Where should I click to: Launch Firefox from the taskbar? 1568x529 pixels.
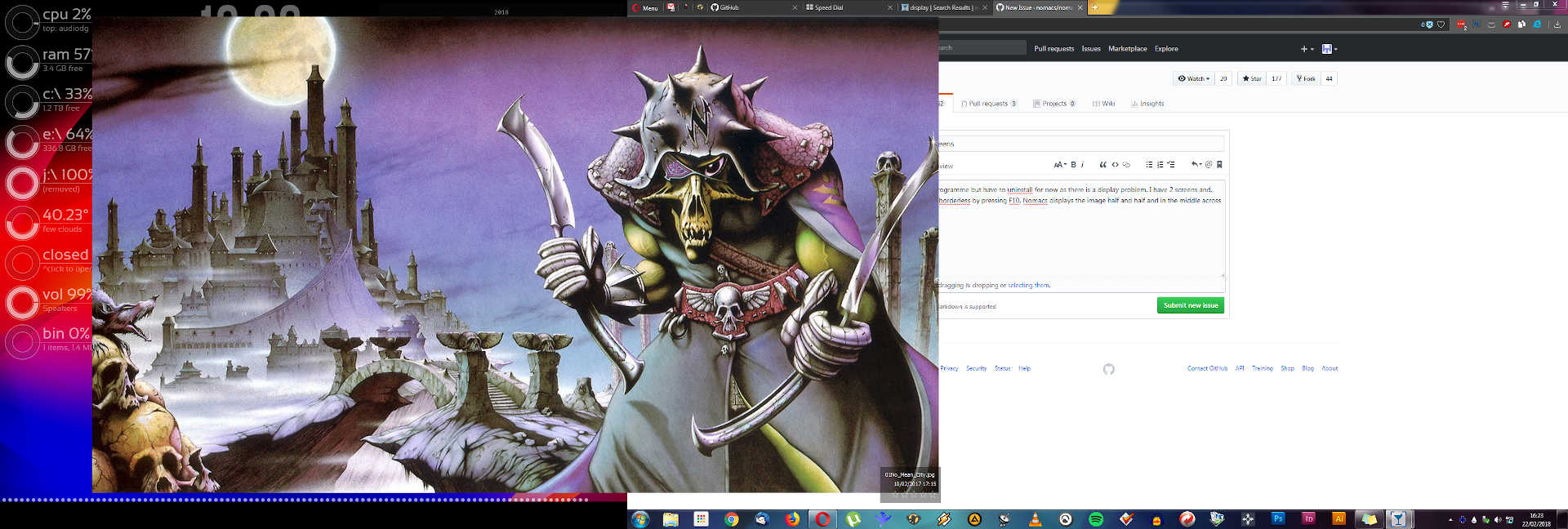pos(792,519)
